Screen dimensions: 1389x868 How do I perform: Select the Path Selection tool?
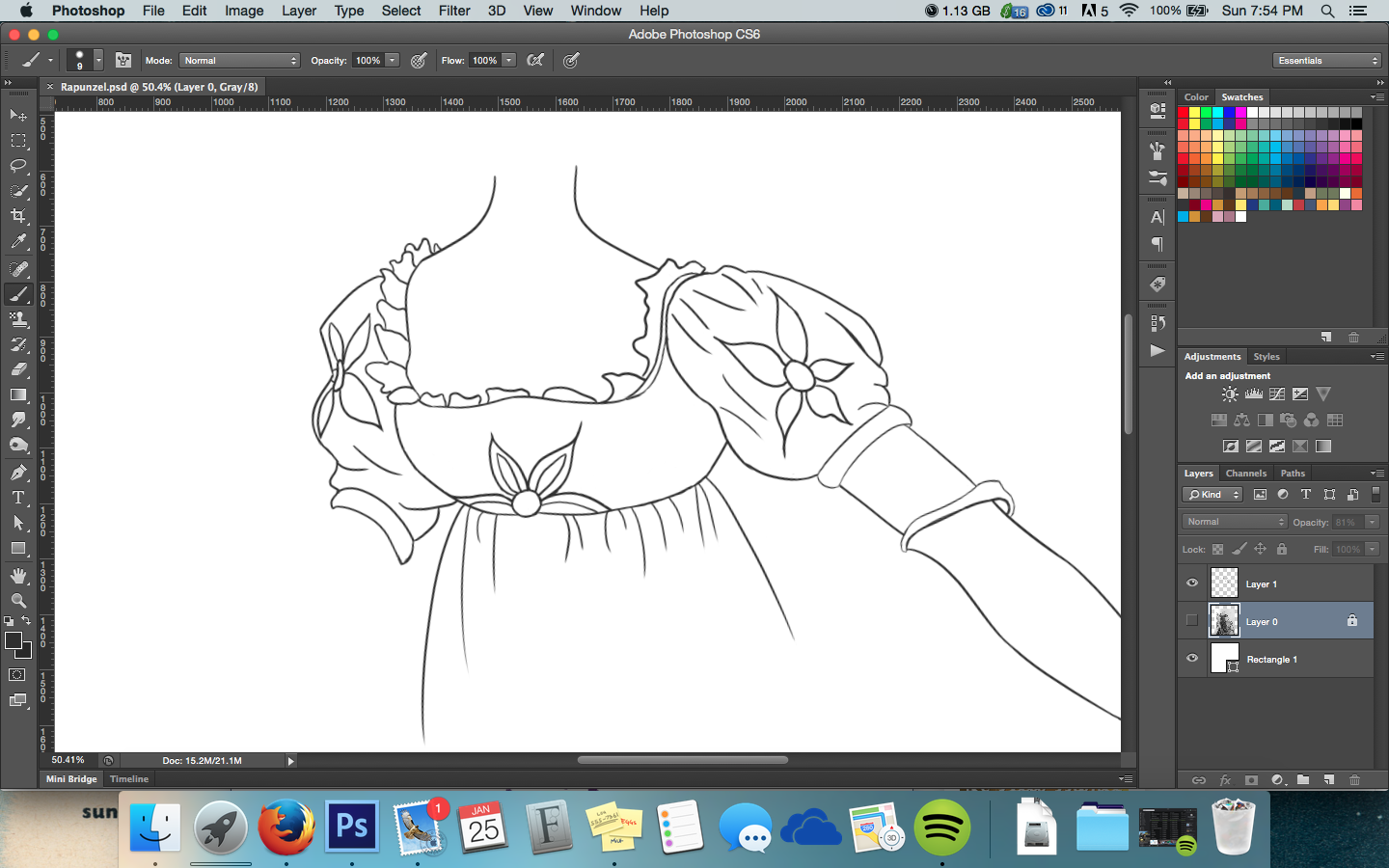point(18,523)
